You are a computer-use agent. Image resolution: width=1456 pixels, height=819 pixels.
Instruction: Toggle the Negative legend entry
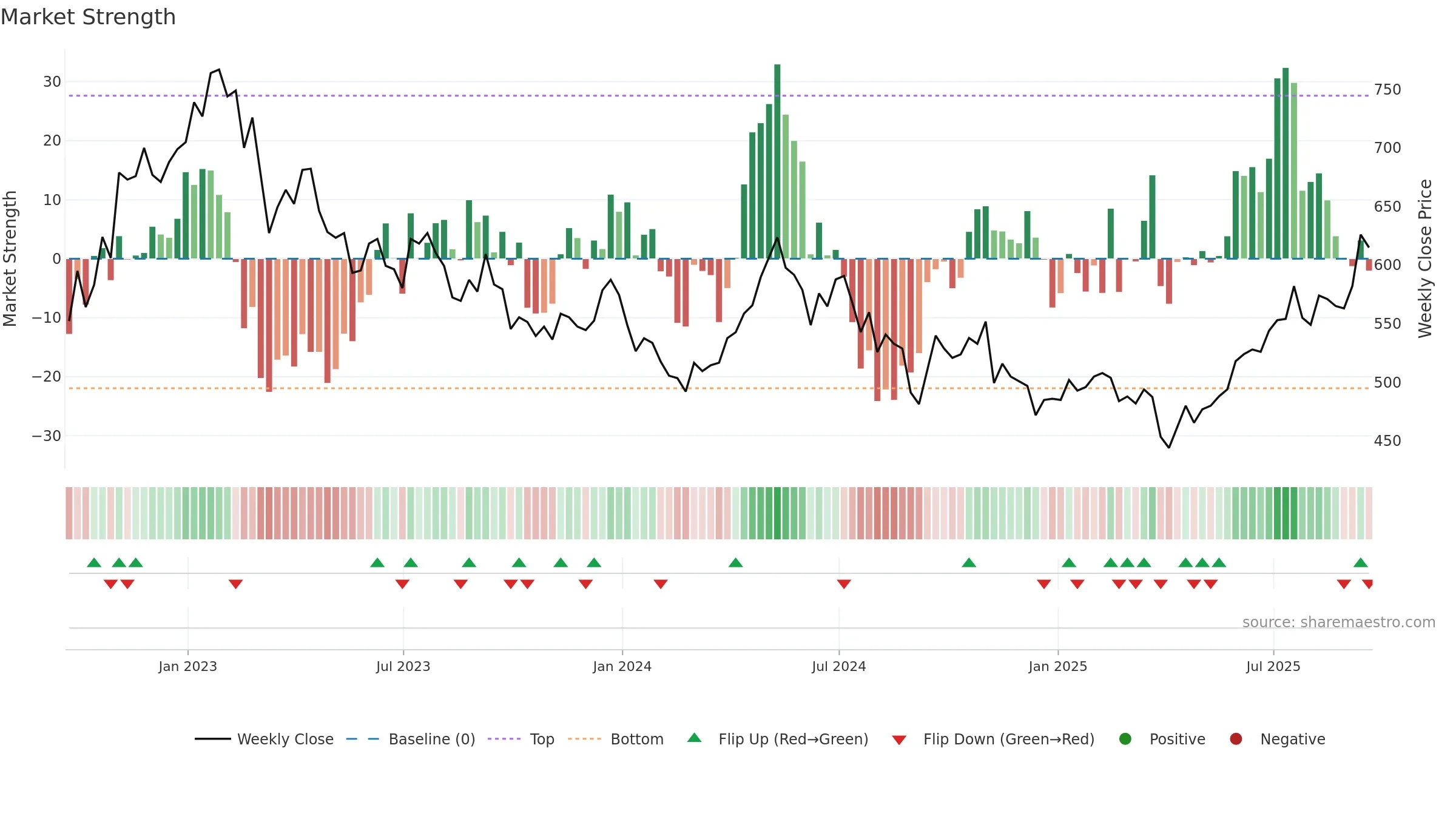pos(1277,739)
